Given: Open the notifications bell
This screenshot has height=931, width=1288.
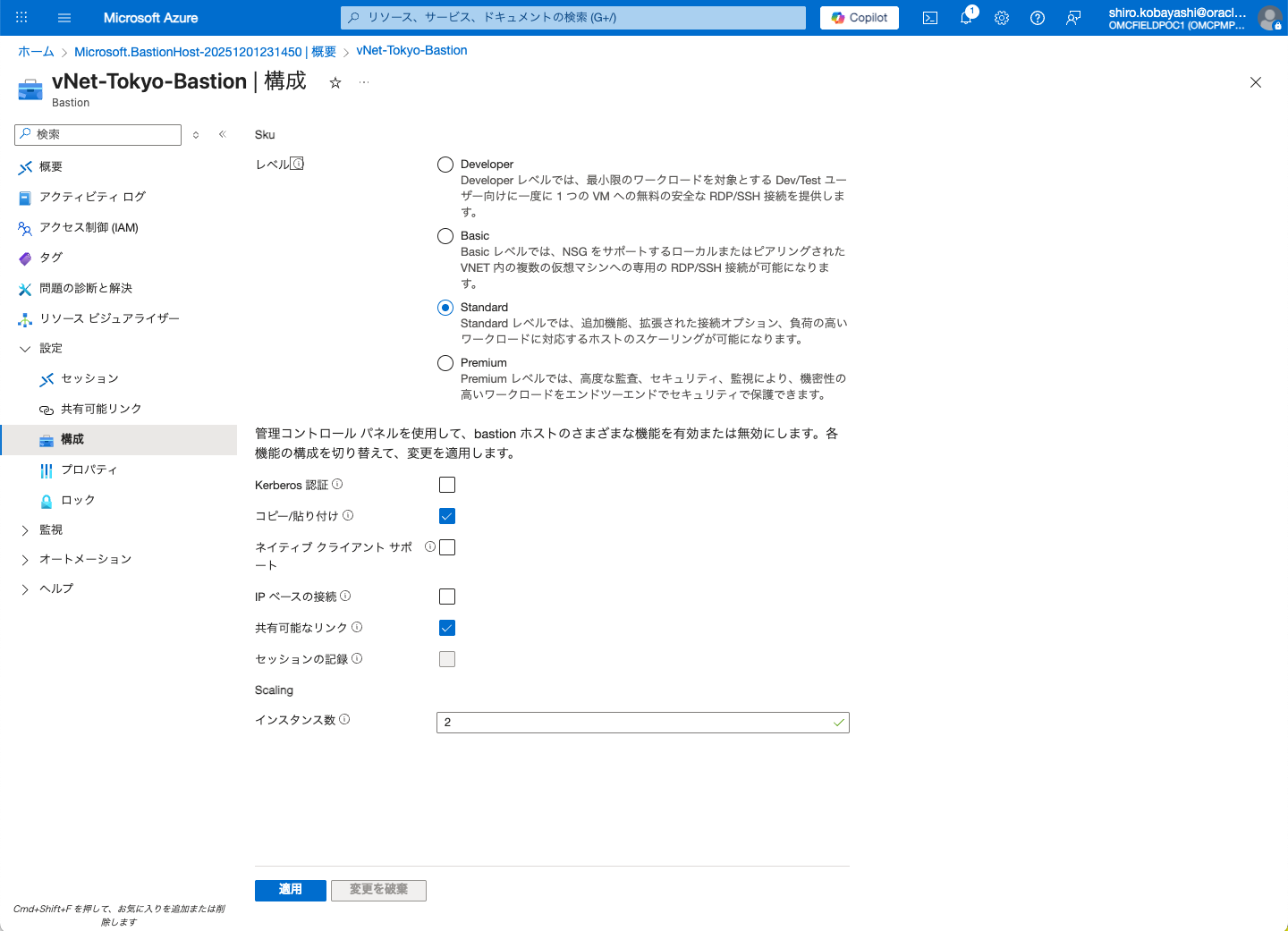Looking at the screenshot, I should [x=965, y=17].
